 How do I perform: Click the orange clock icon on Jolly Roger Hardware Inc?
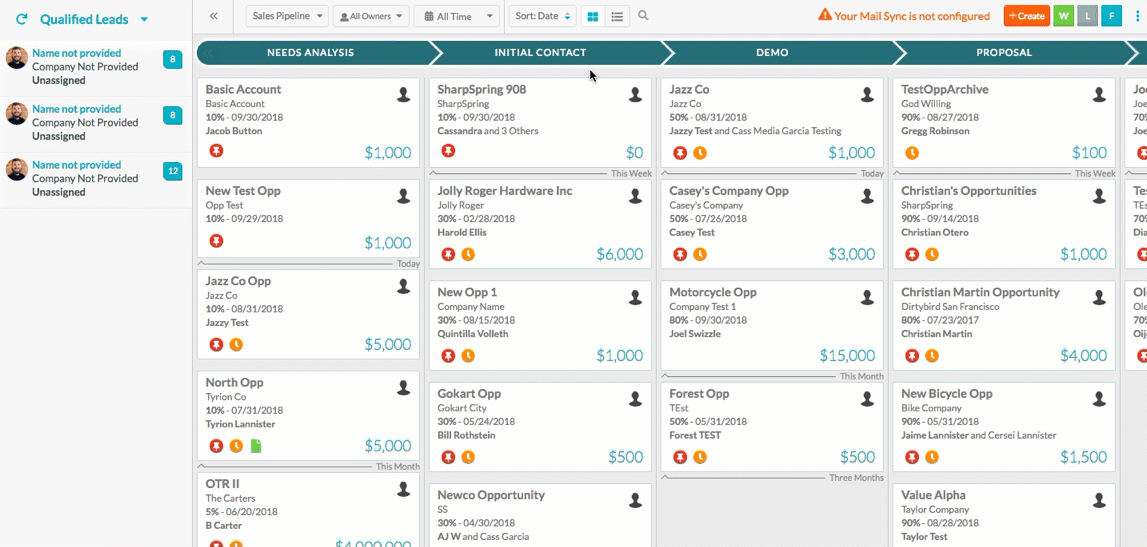coord(468,254)
